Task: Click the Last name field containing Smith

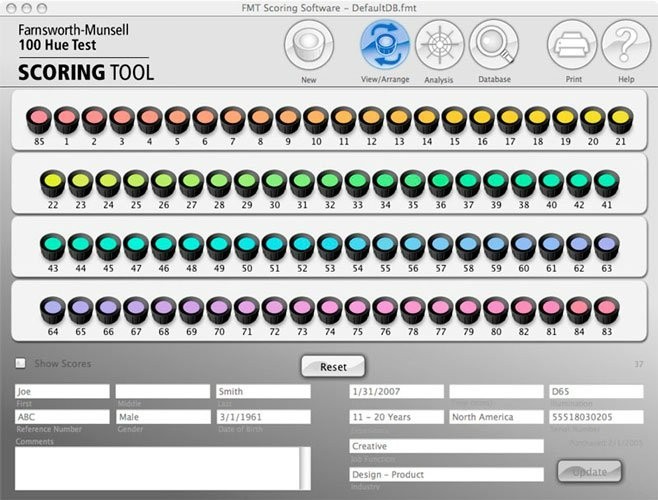Action: (264, 391)
